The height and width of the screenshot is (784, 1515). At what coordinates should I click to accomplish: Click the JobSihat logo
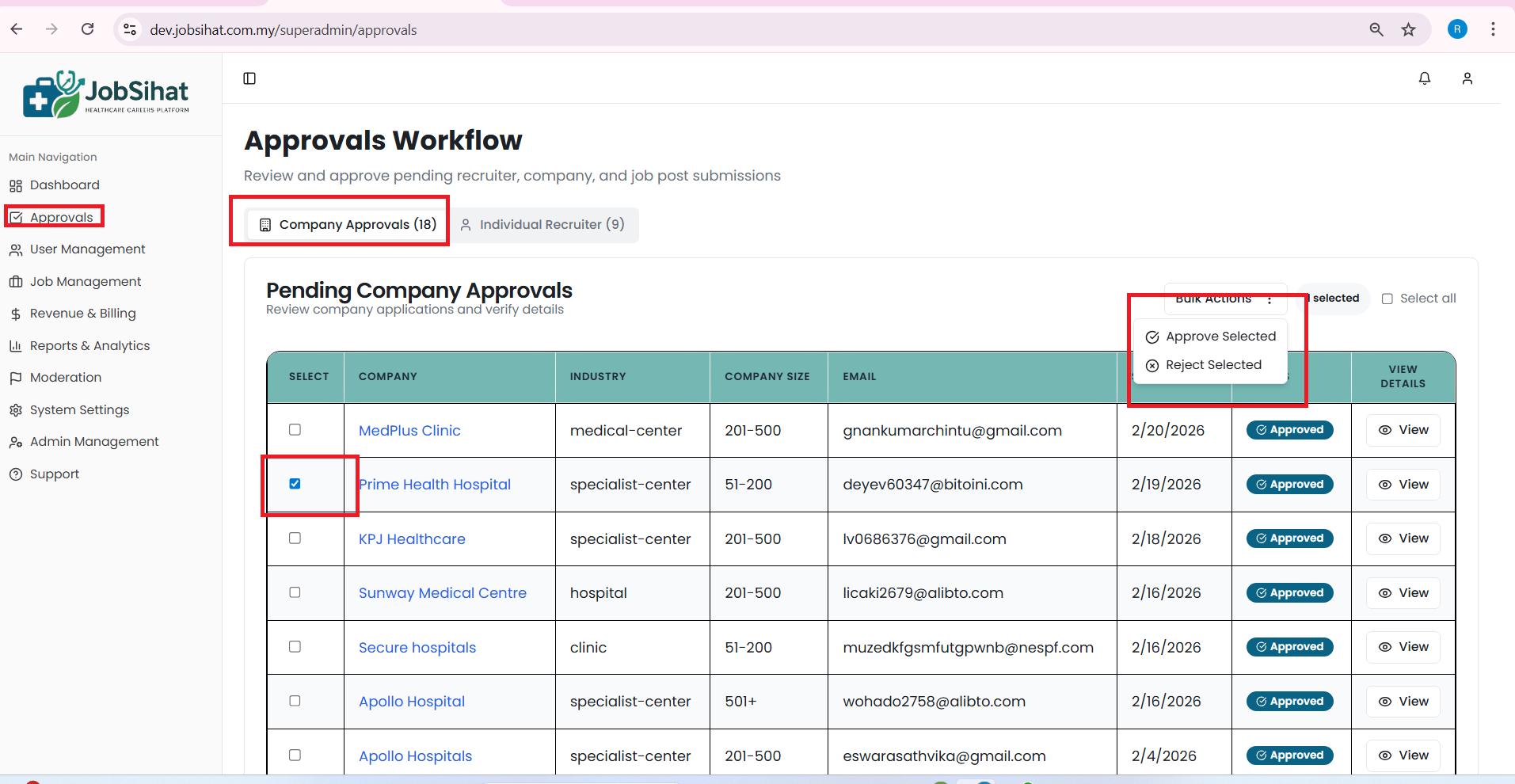tap(106, 95)
